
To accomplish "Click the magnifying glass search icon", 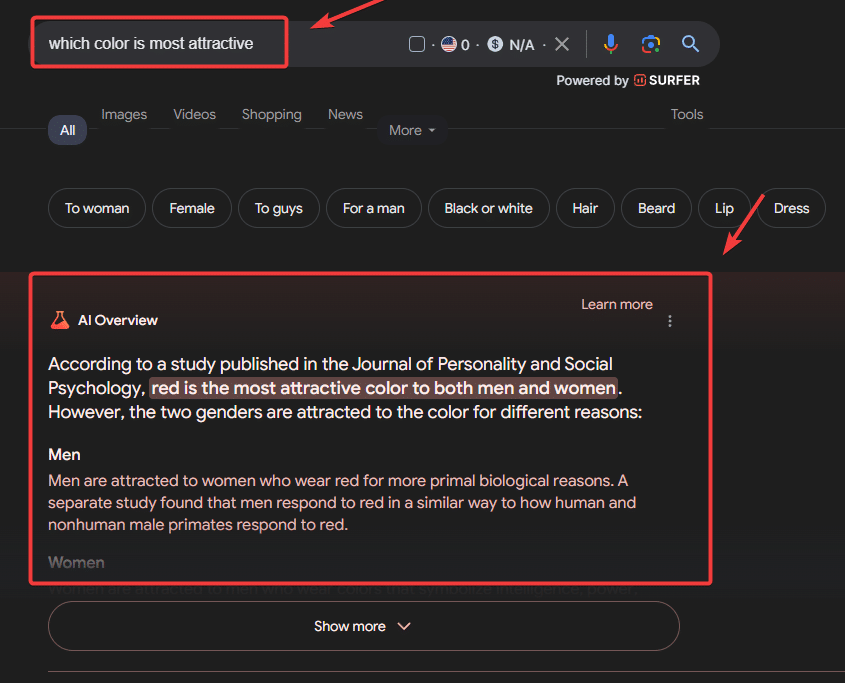I will coord(690,44).
